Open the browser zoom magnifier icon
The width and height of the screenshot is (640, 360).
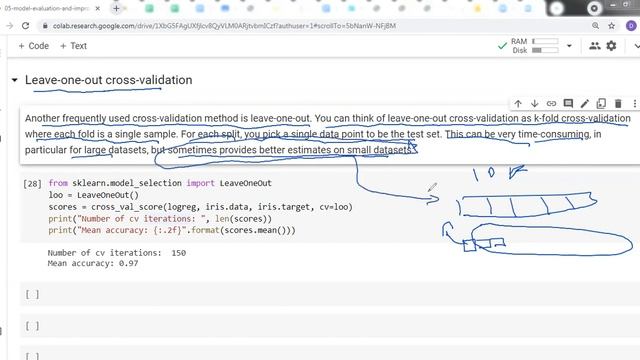pyautogui.click(x=596, y=26)
